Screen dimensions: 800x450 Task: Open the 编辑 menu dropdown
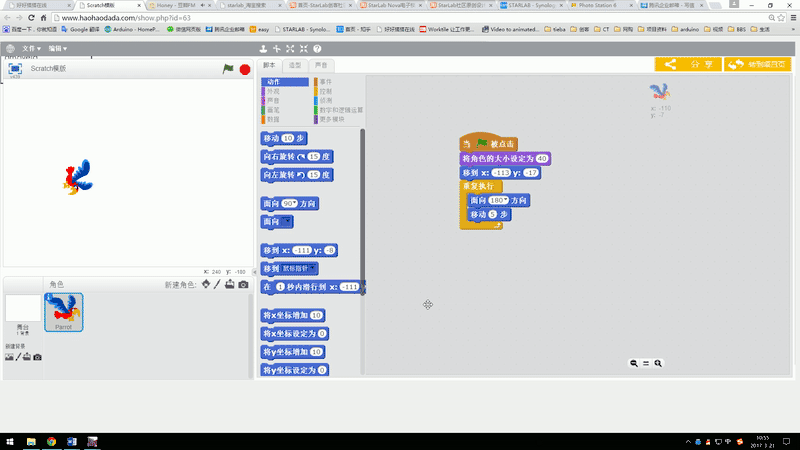[58, 48]
